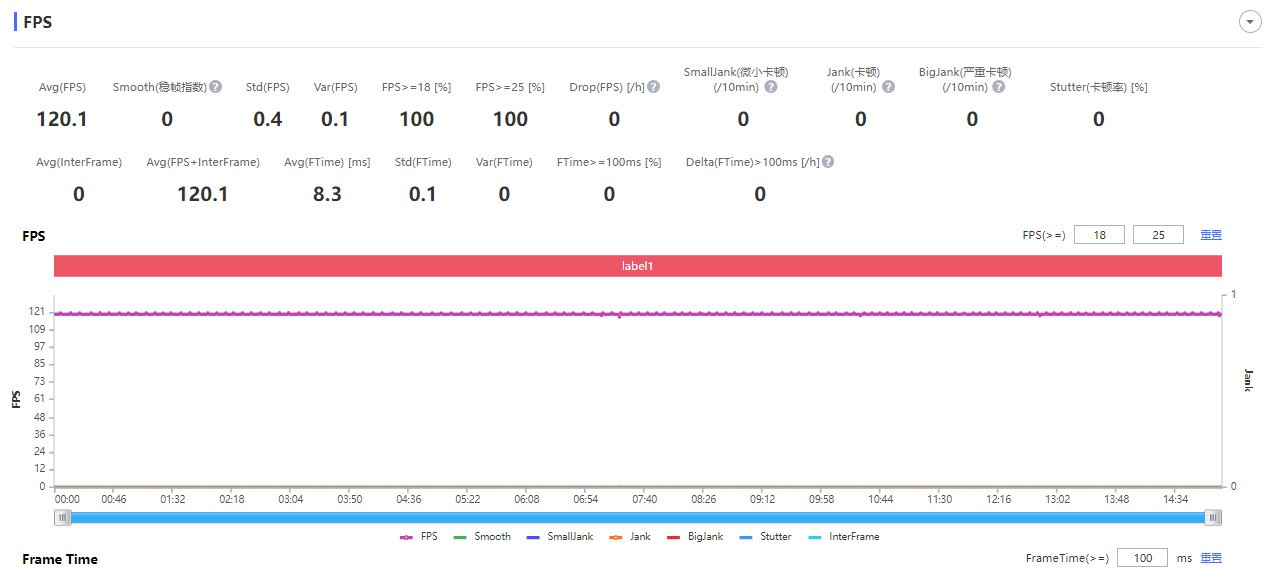Open BigJank(严重卡顿) help icon
The width and height of the screenshot is (1272, 571).
pyautogui.click(x=999, y=87)
